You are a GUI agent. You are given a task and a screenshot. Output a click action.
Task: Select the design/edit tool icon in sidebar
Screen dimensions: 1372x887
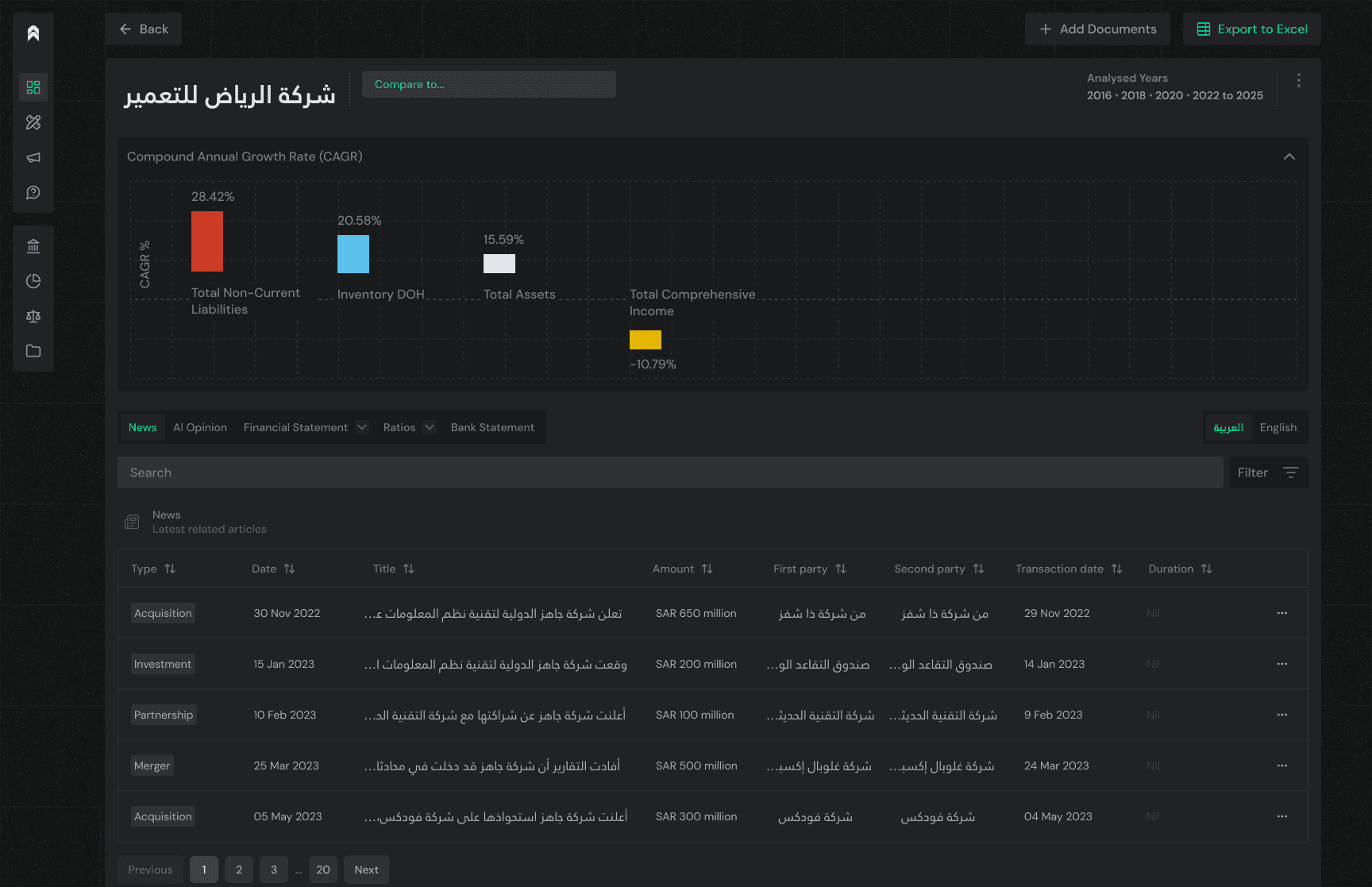coord(33,122)
